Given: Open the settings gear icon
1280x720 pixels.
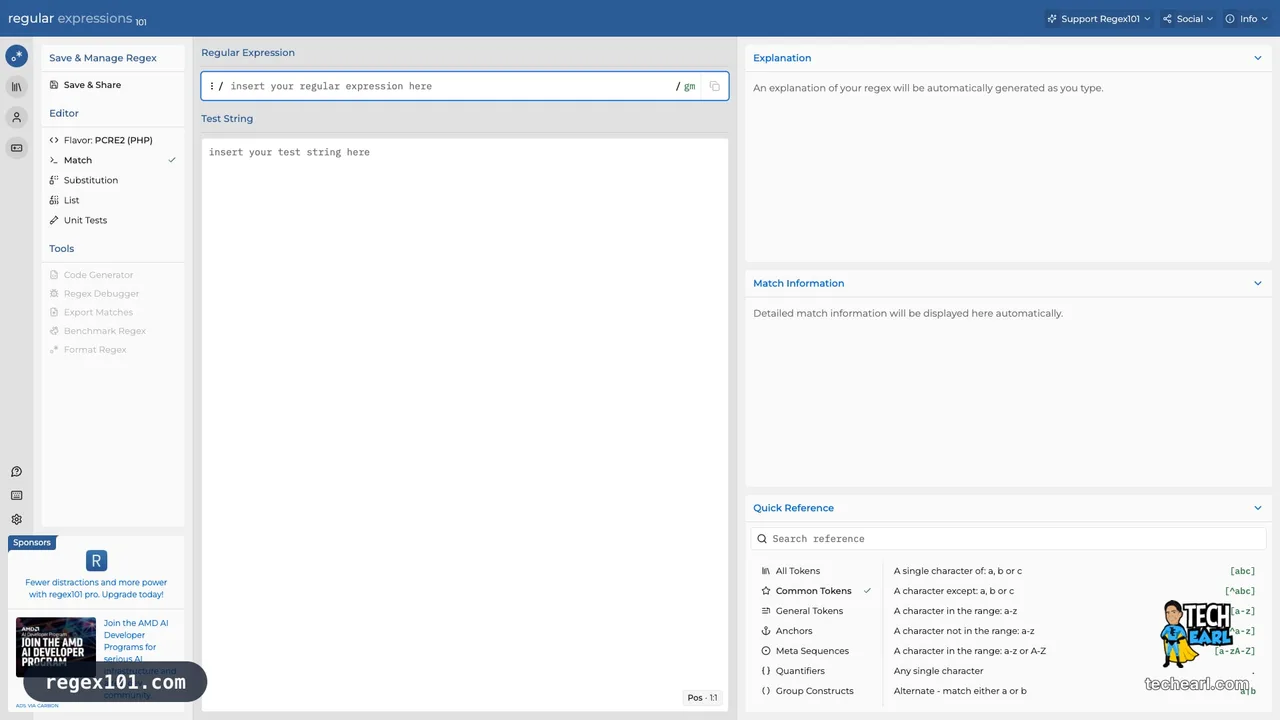Looking at the screenshot, I should click(16, 520).
